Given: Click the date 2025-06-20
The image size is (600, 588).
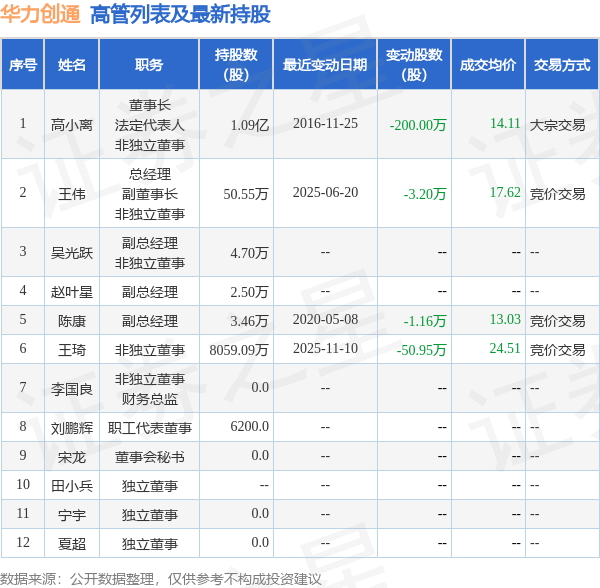Looking at the screenshot, I should click(325, 192).
